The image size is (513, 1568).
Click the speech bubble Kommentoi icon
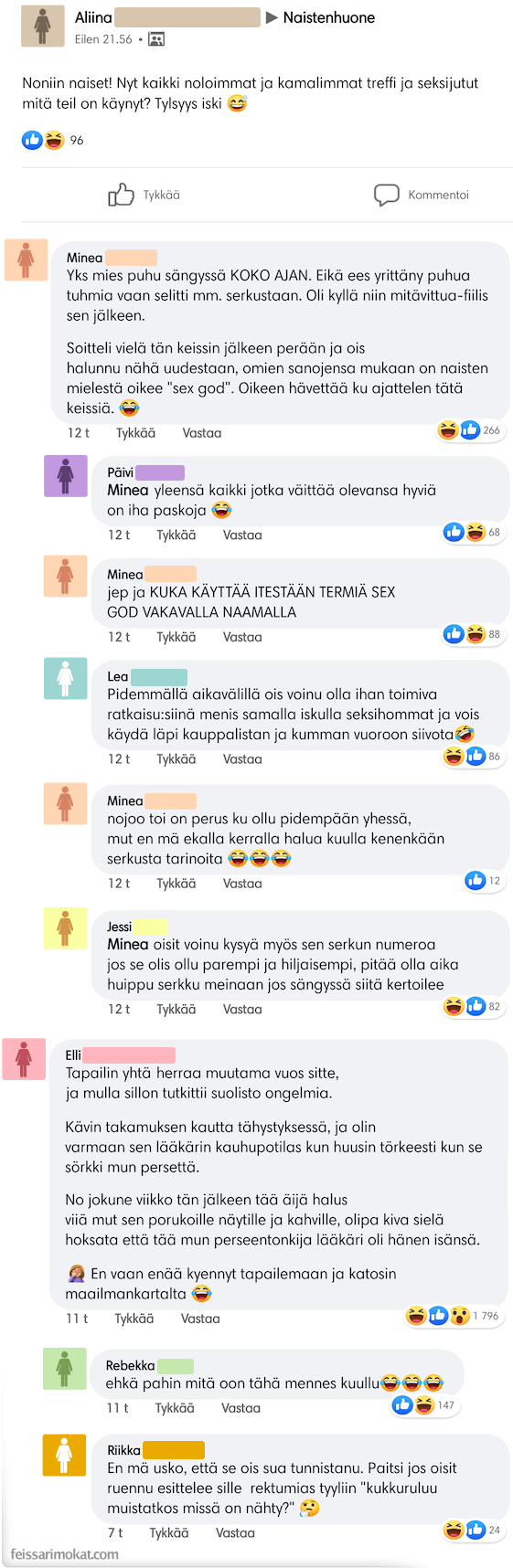tap(387, 195)
